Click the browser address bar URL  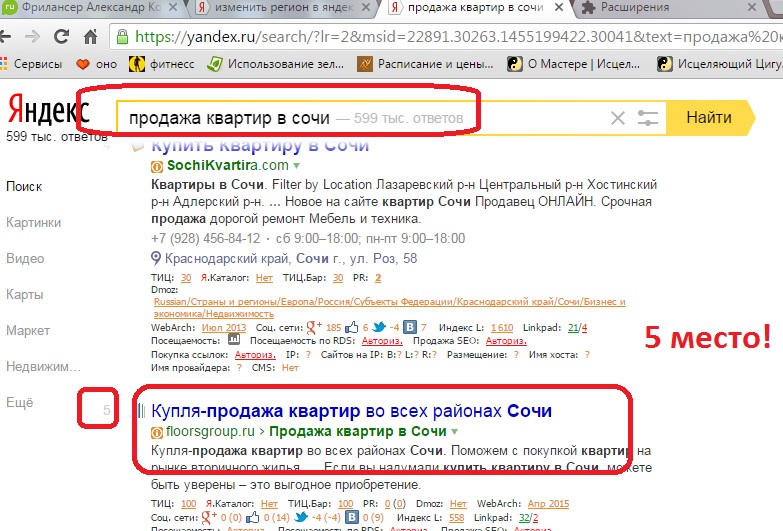[x=457, y=36]
